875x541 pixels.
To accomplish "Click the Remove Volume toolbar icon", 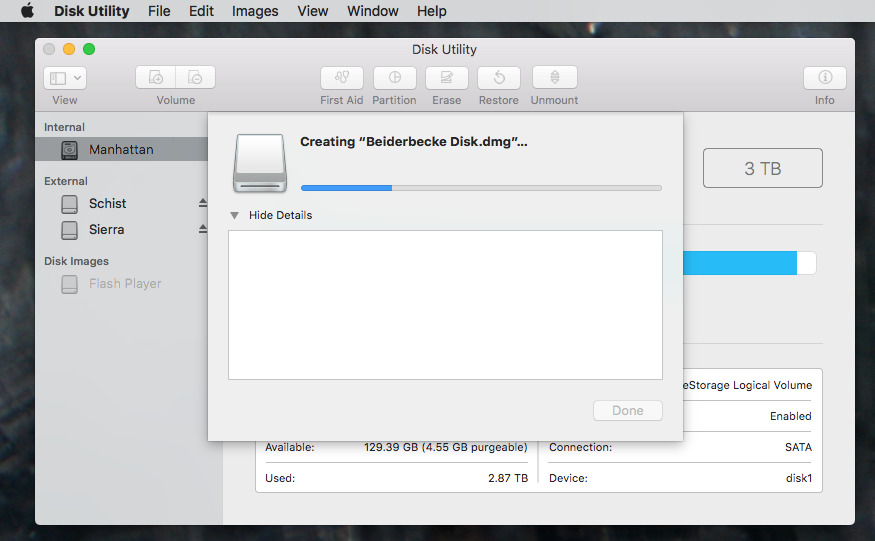I will point(195,78).
